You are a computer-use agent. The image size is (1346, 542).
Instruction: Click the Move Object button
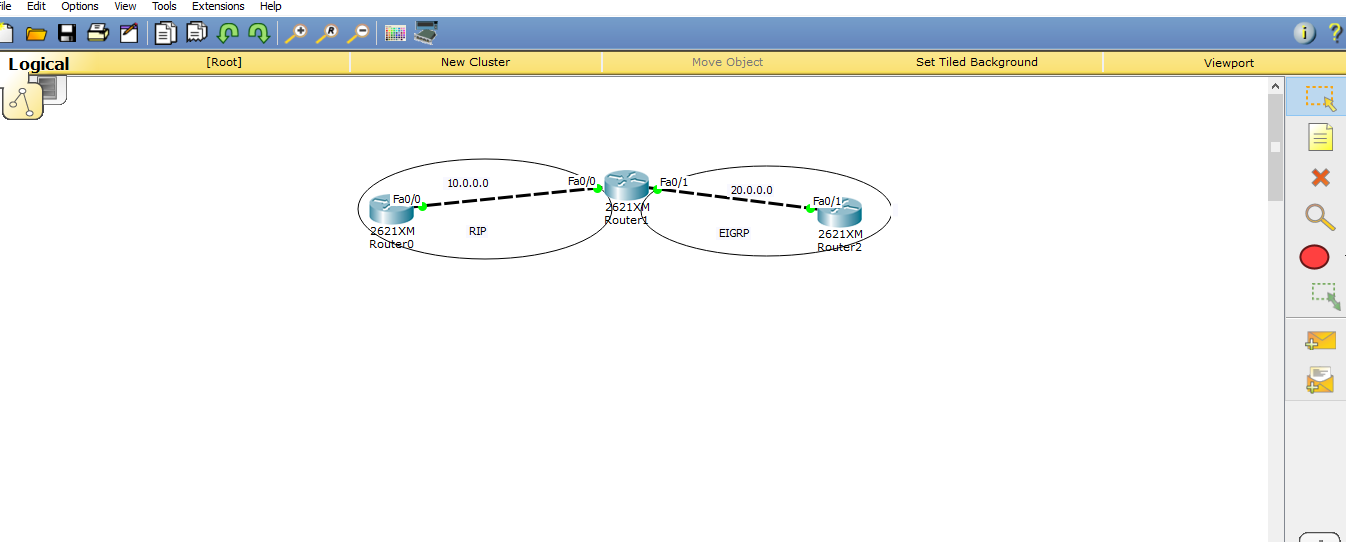[727, 62]
